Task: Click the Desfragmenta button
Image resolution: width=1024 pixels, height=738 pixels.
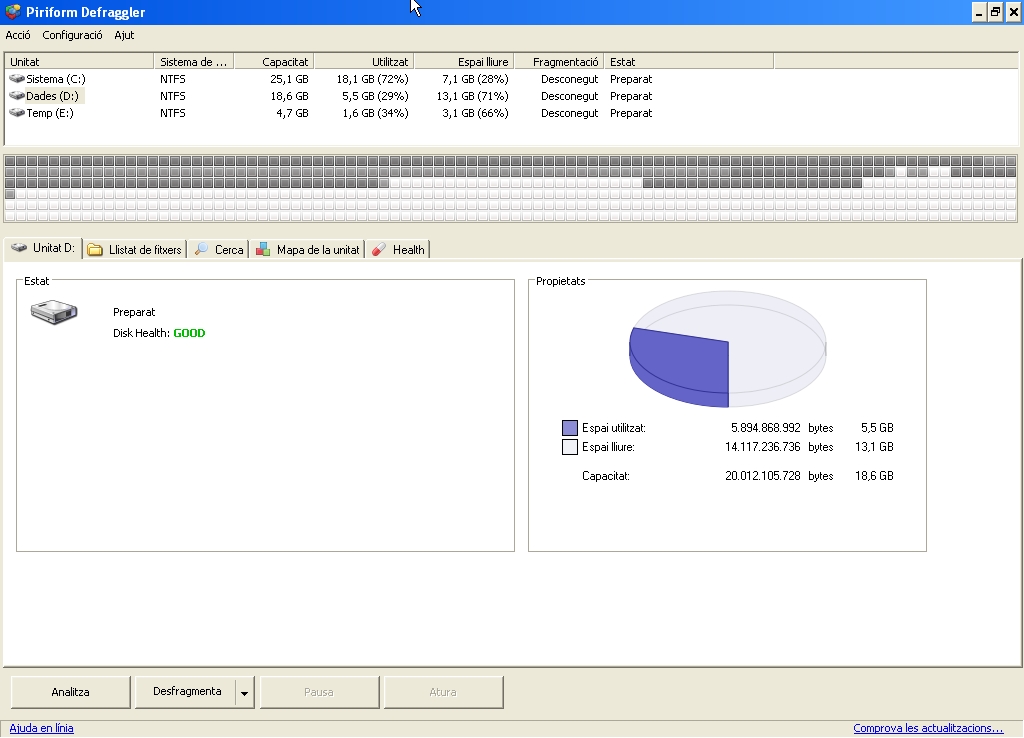Action: pyautogui.click(x=186, y=692)
